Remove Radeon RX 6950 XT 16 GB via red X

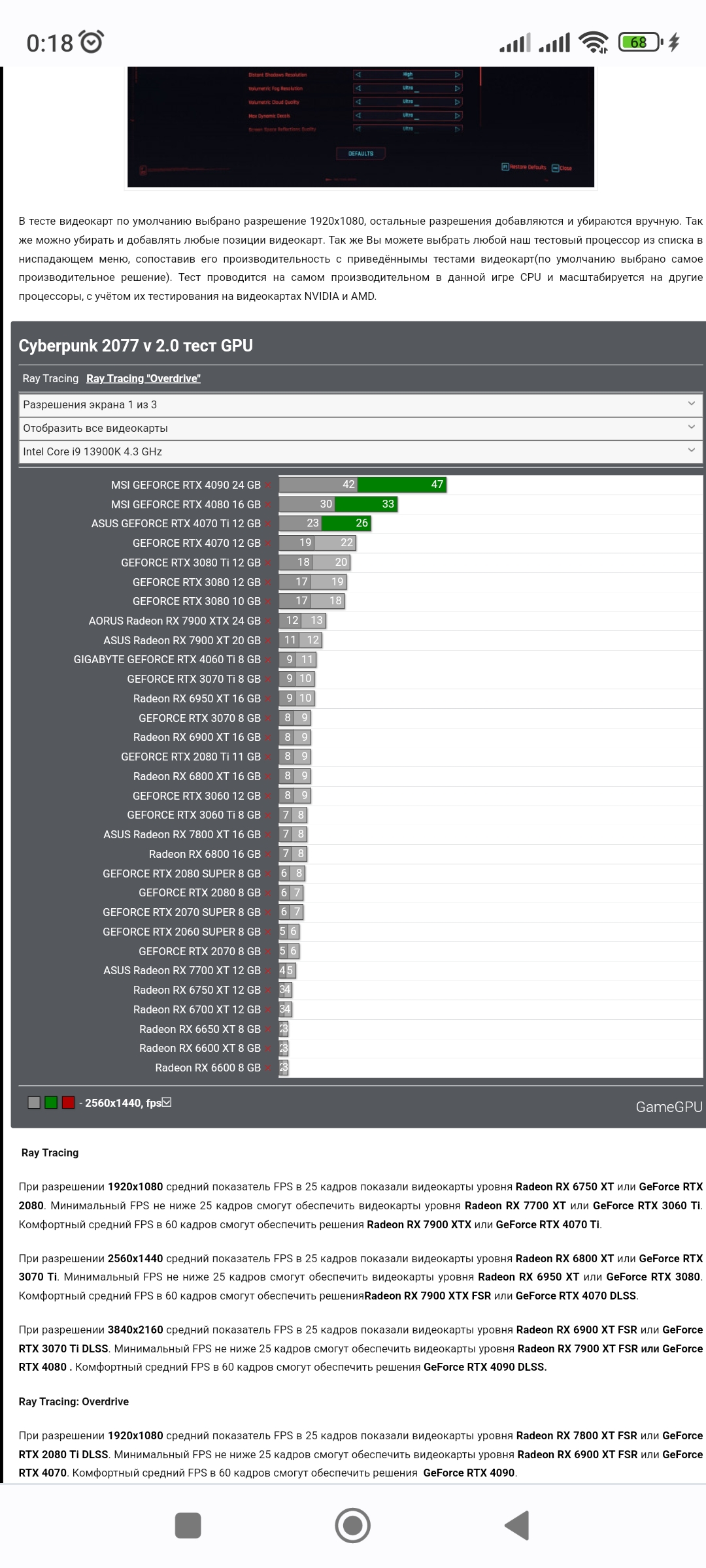point(268,699)
